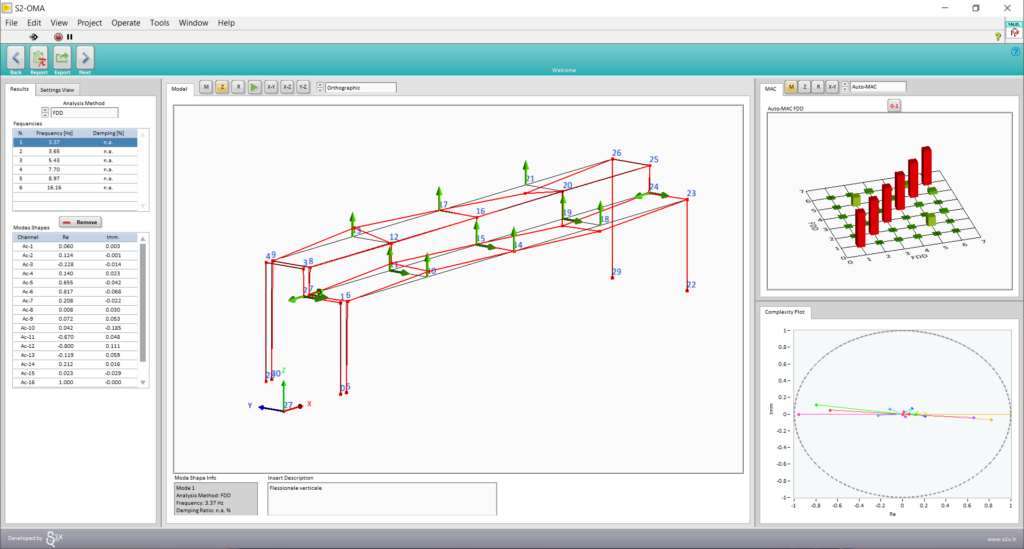
Task: Select the Ac-6 channel row
Action: pos(75,292)
